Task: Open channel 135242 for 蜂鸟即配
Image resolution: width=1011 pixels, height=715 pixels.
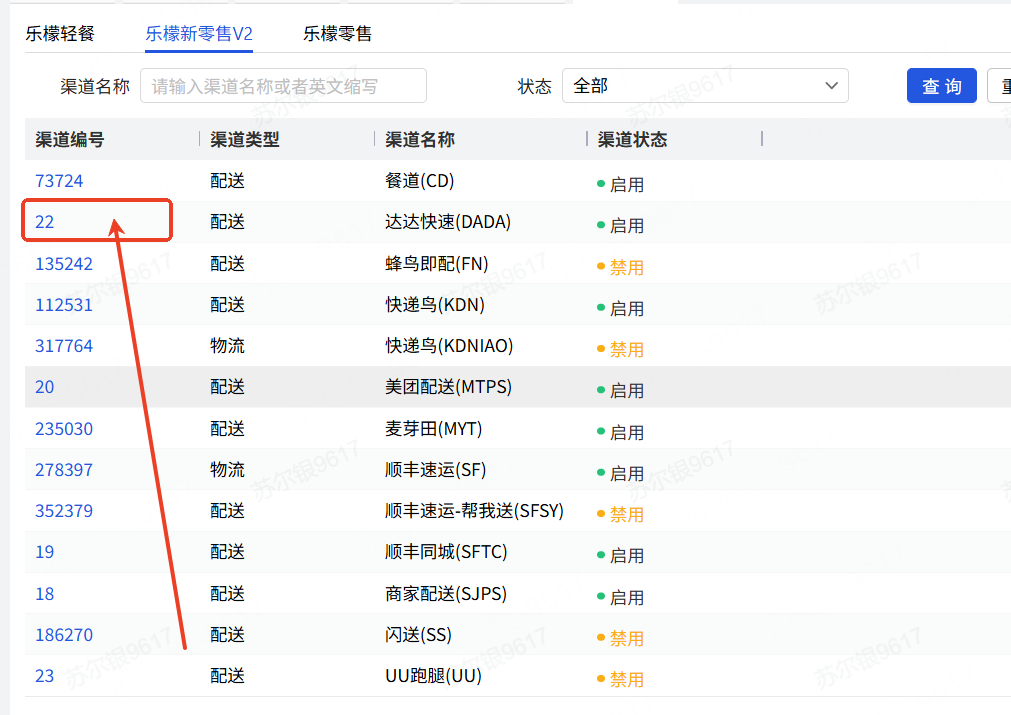Action: (64, 264)
